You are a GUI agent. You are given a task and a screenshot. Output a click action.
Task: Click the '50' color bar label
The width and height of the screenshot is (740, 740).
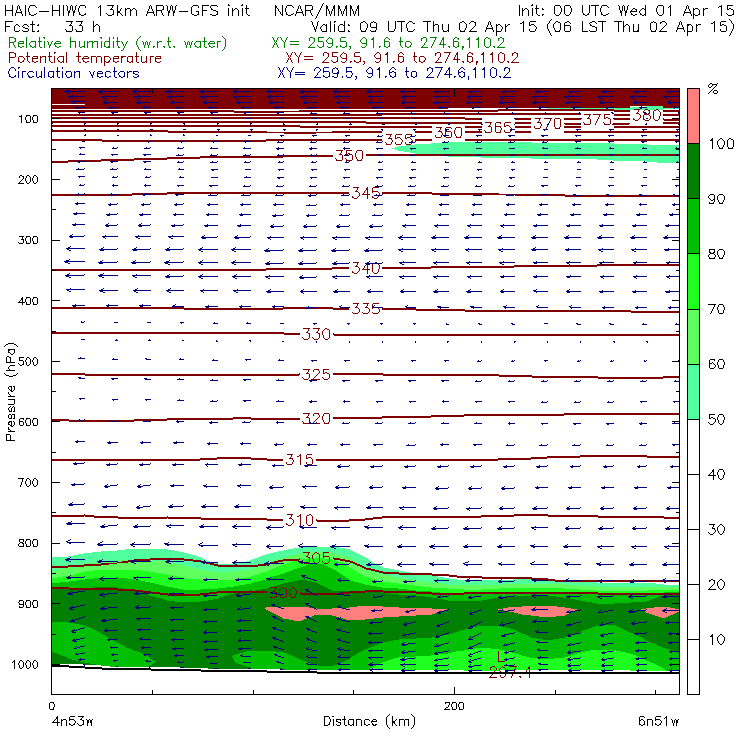pos(716,419)
